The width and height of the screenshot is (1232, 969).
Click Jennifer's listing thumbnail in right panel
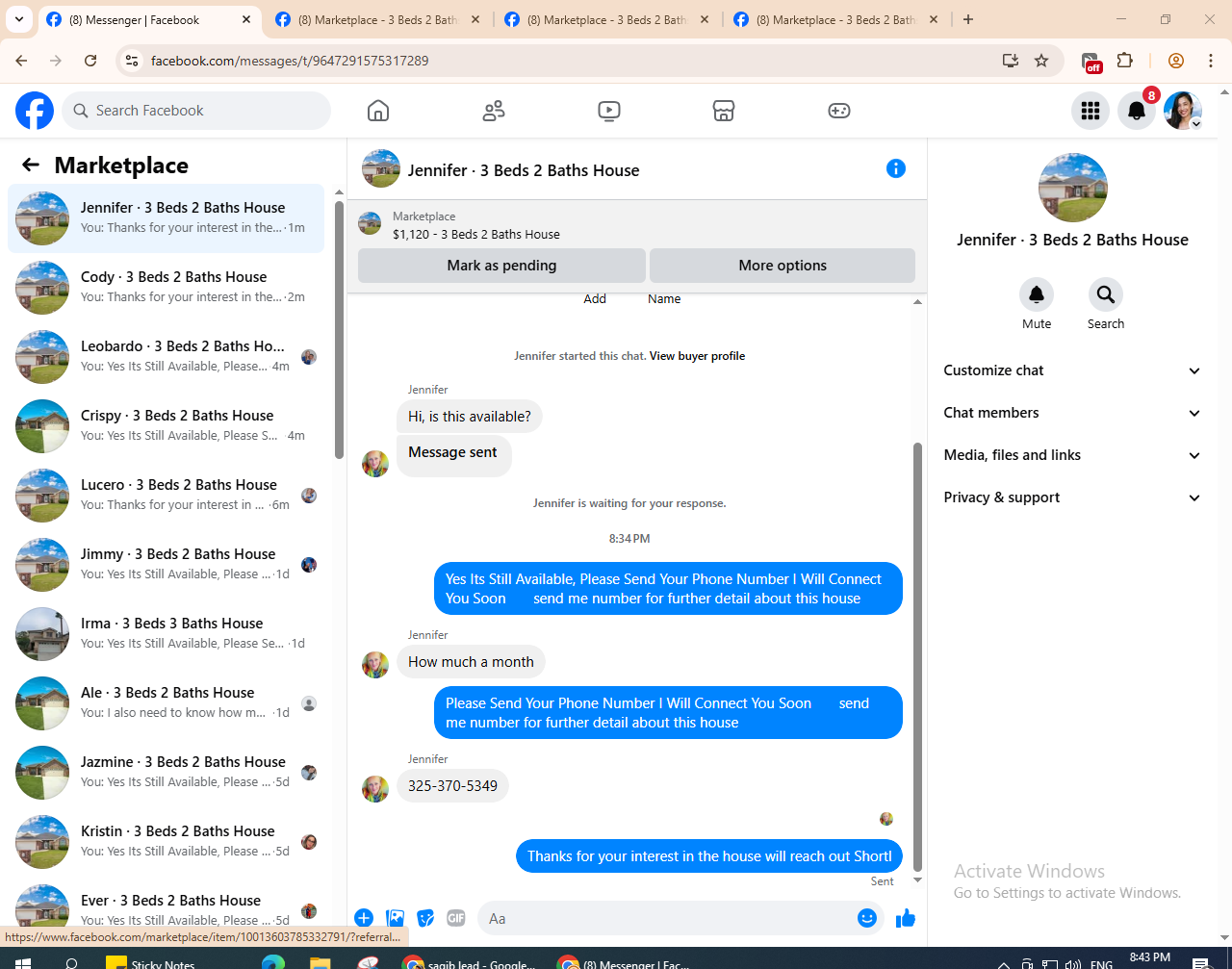point(1073,188)
